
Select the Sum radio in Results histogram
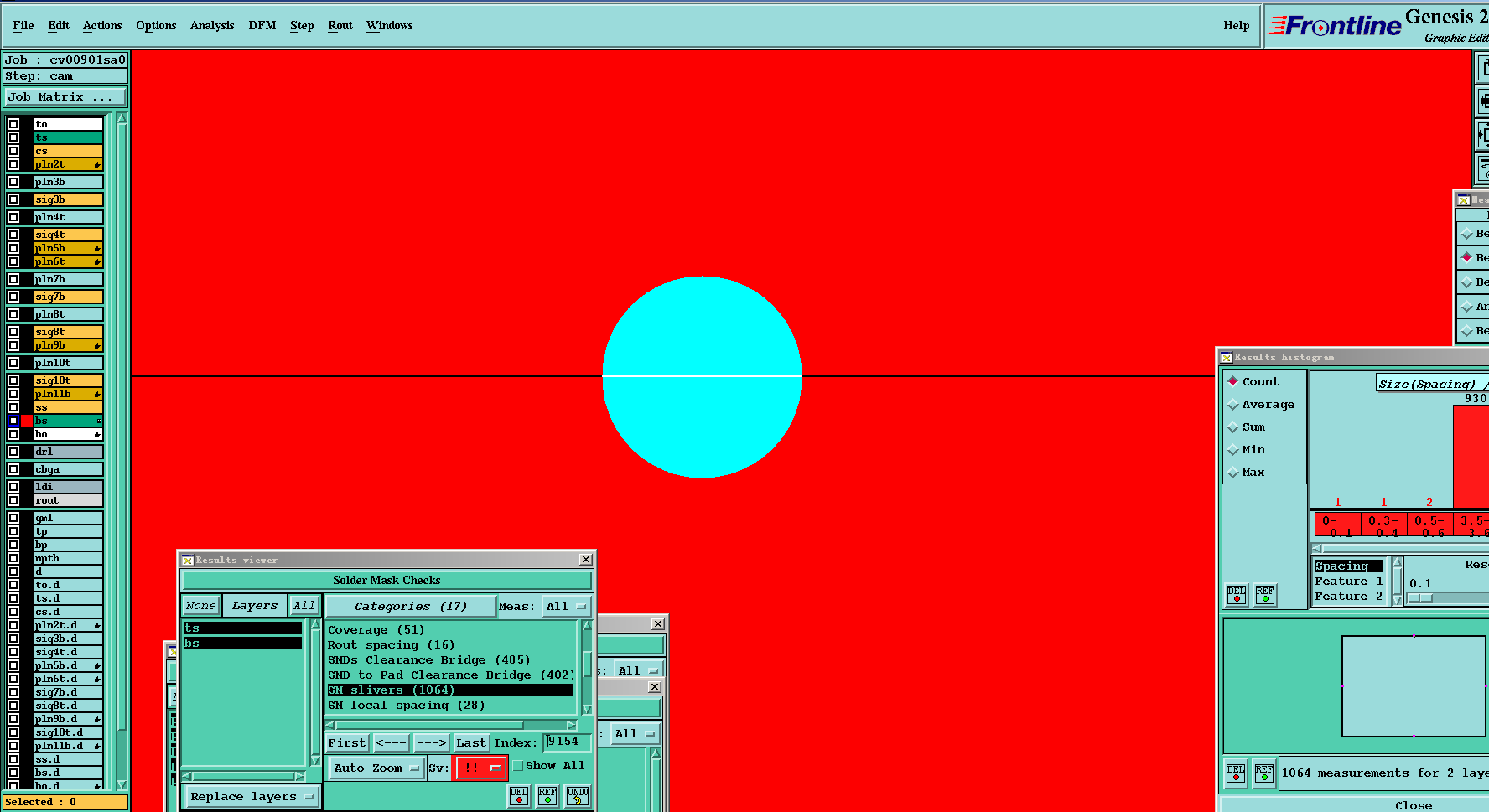pos(1233,427)
